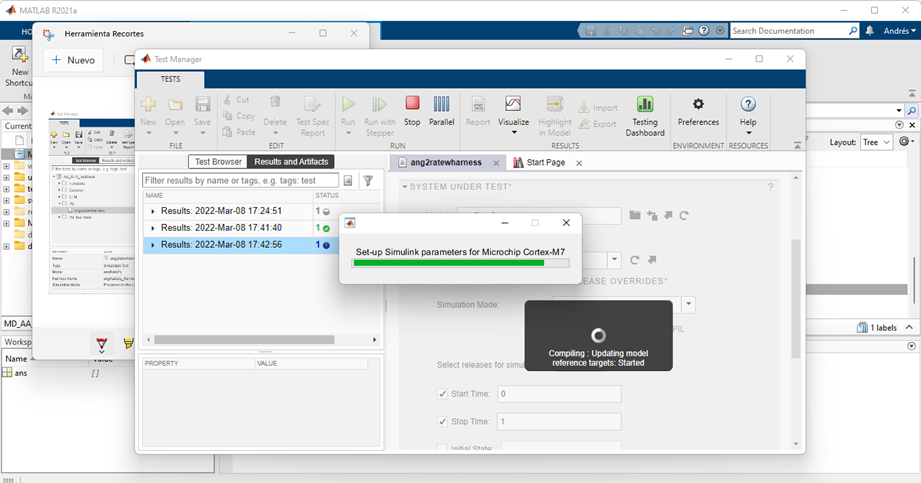Screen dimensions: 921x483
Task: Toggle the Initial State checkbox
Action: click(444, 448)
